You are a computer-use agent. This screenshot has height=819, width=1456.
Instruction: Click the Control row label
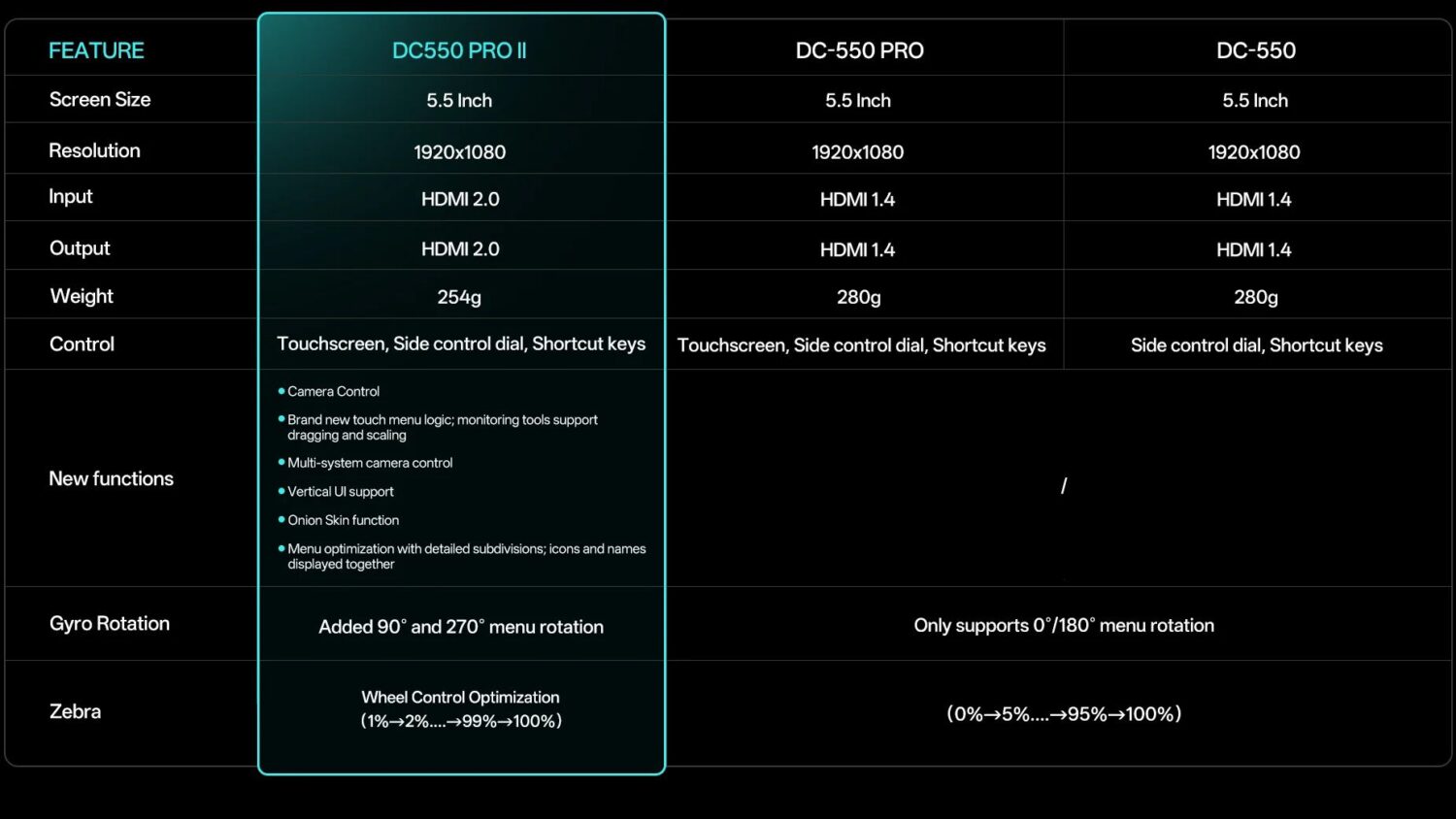[x=82, y=344]
